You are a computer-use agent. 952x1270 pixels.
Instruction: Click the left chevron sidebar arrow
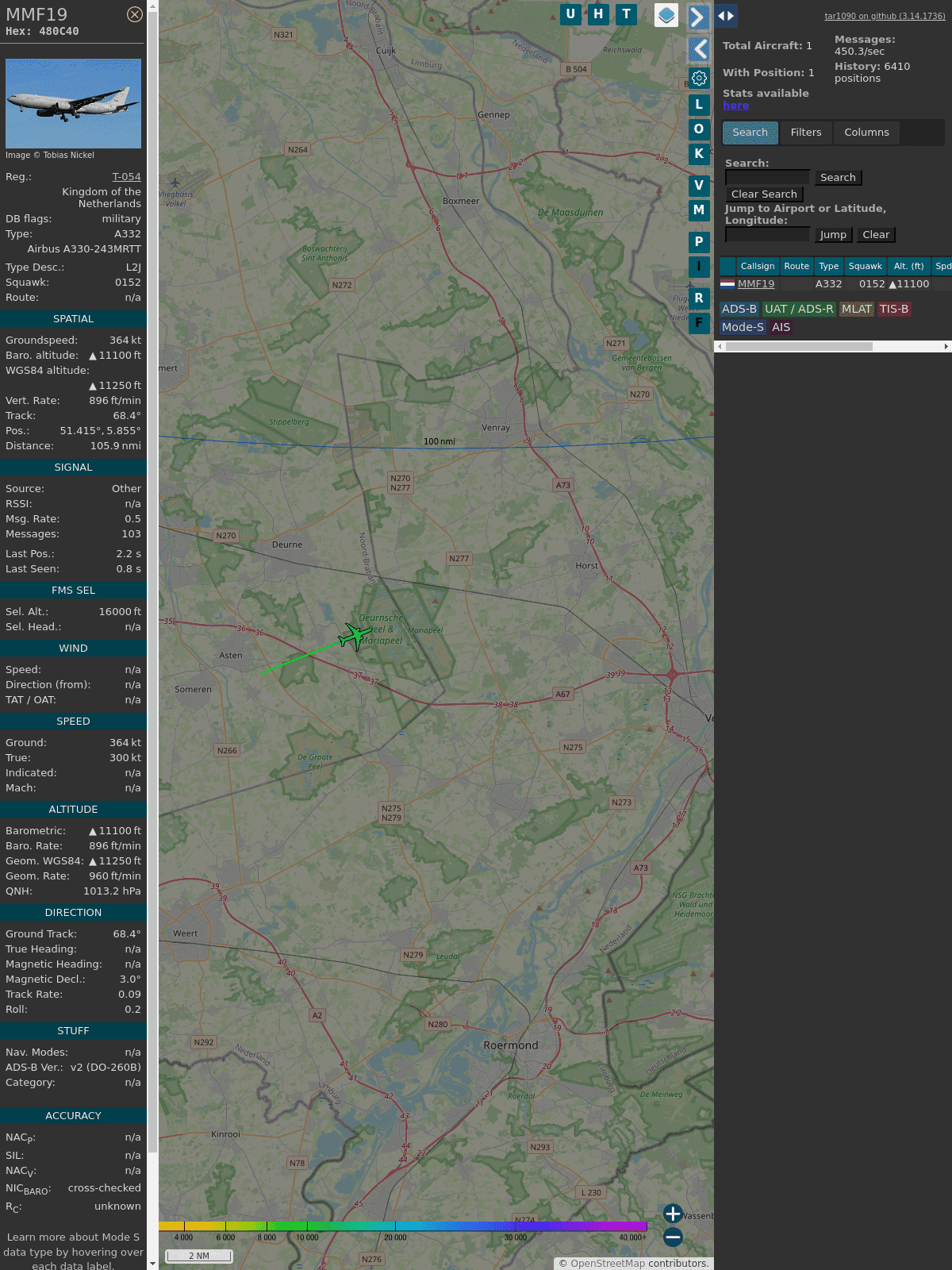pyautogui.click(x=698, y=49)
